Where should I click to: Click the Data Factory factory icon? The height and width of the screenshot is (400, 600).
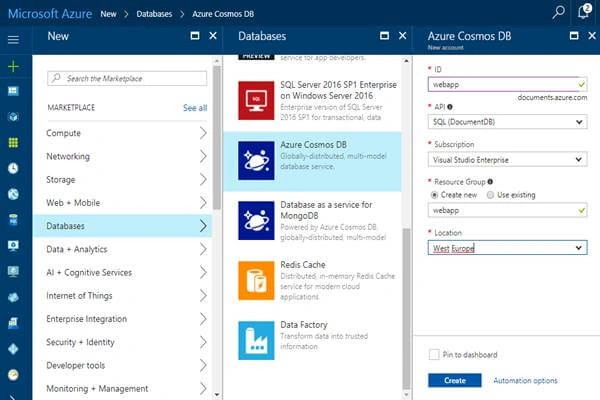click(x=256, y=341)
